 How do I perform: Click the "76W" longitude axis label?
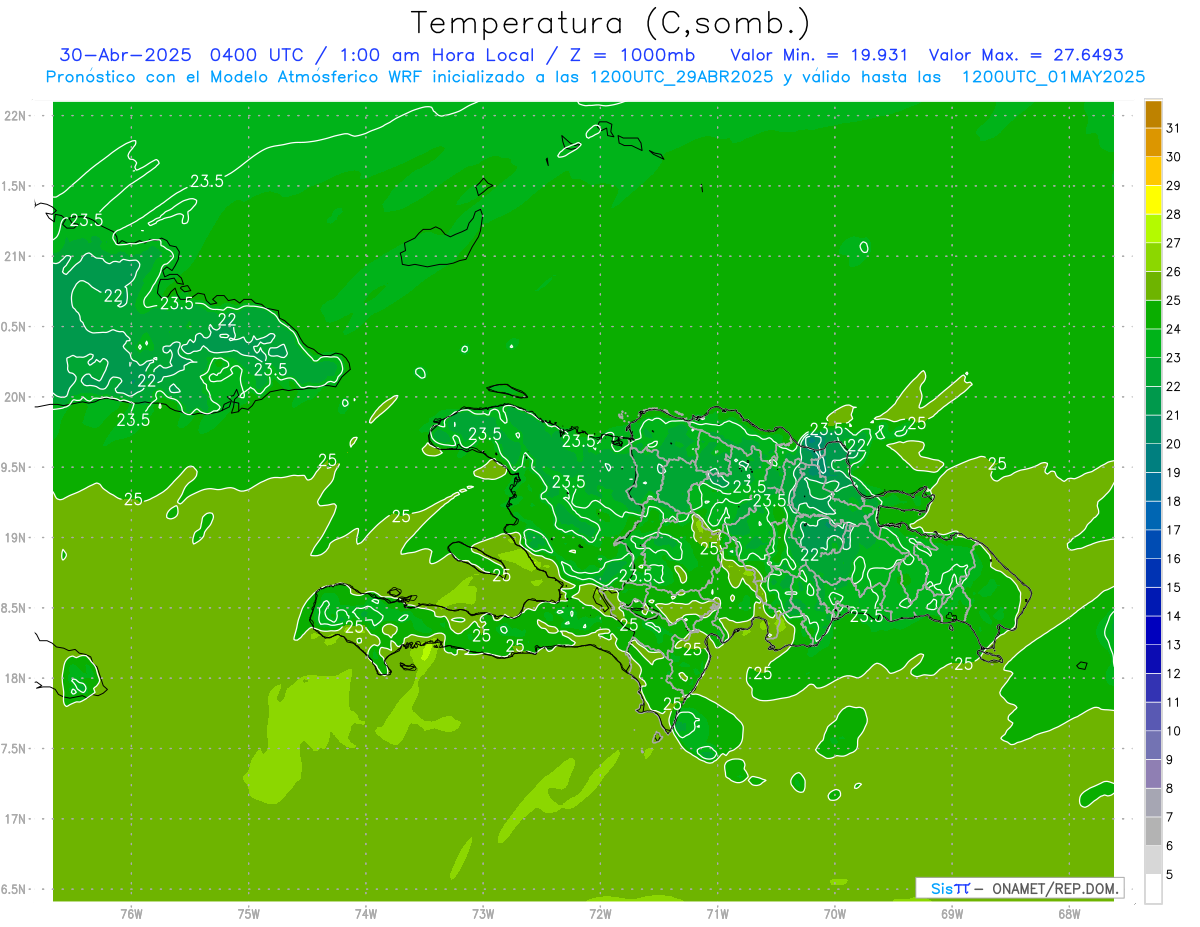point(131,914)
